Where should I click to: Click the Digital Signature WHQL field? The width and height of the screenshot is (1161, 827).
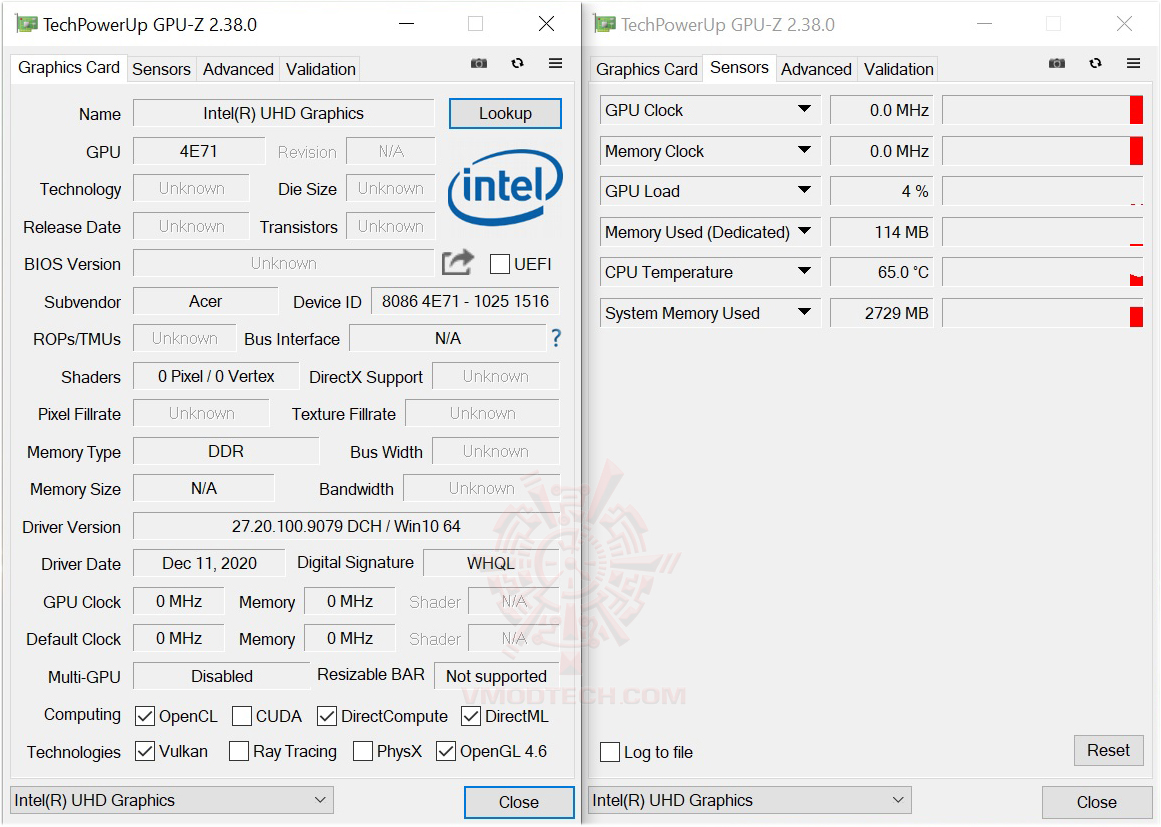tap(491, 563)
